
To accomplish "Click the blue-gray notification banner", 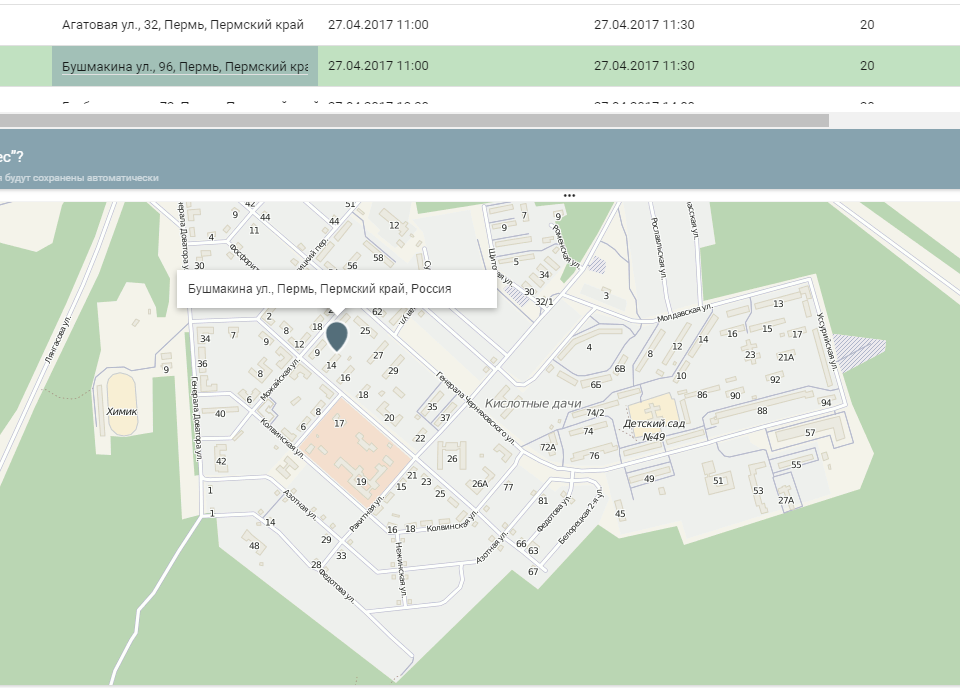I will (x=480, y=158).
